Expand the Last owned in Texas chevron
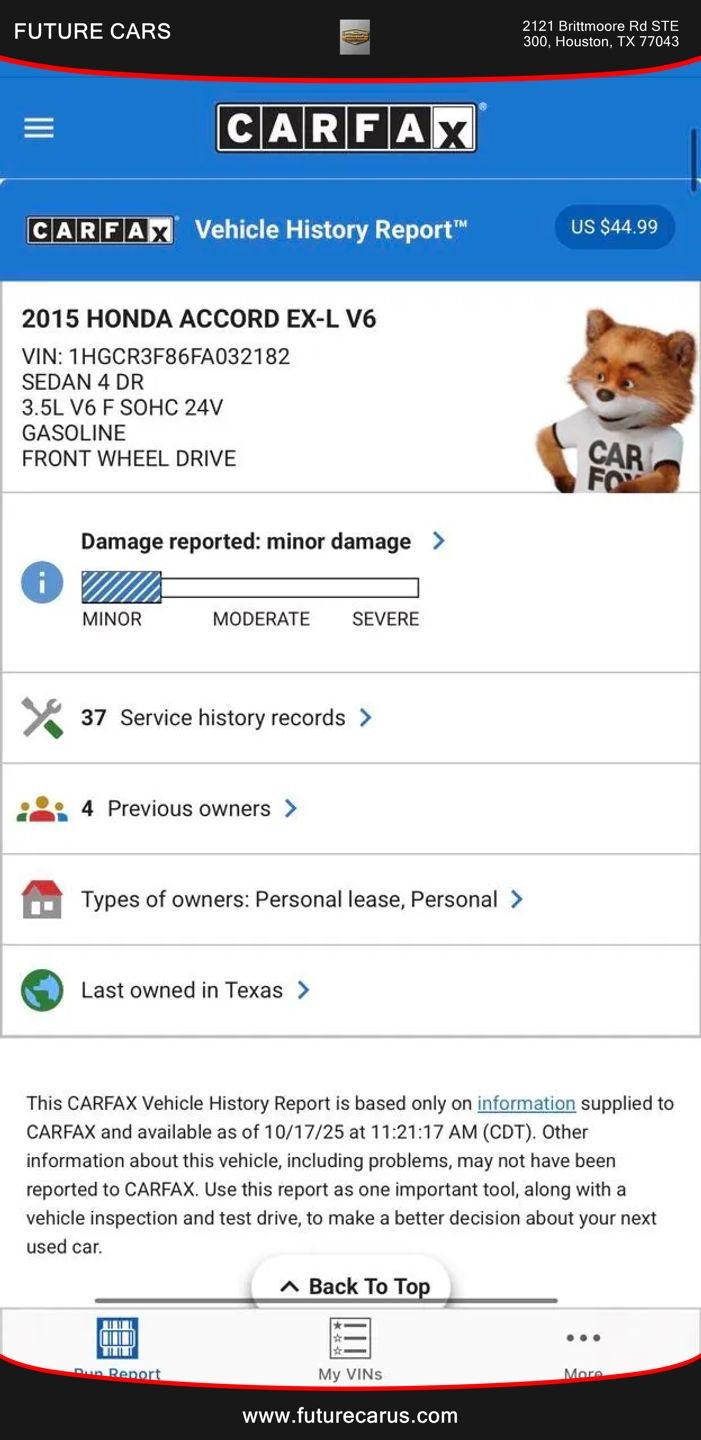This screenshot has height=1440, width=701. [304, 990]
